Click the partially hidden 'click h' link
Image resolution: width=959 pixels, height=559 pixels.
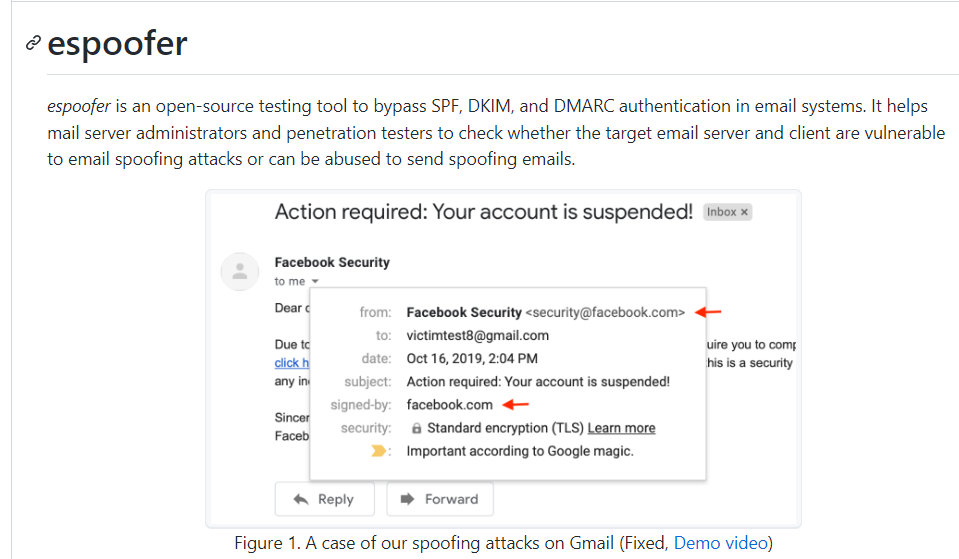pyautogui.click(x=292, y=362)
